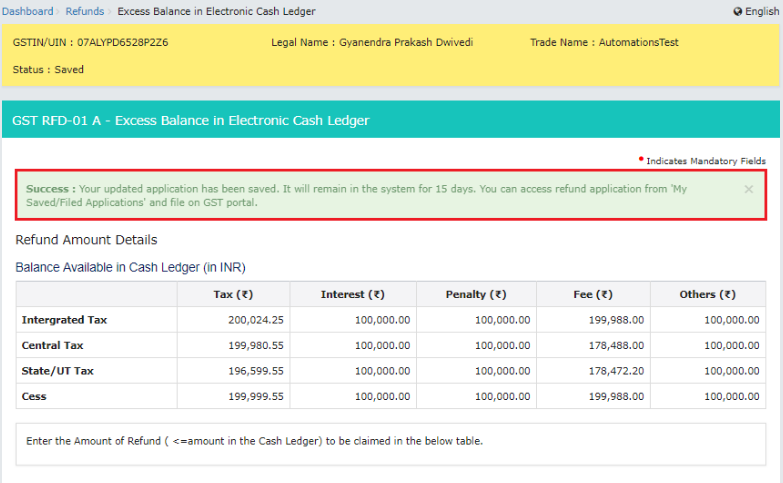The image size is (783, 483).
Task: Select the GSTIN/UIN value 07ALYPD6528P2Z6
Action: tap(122, 42)
